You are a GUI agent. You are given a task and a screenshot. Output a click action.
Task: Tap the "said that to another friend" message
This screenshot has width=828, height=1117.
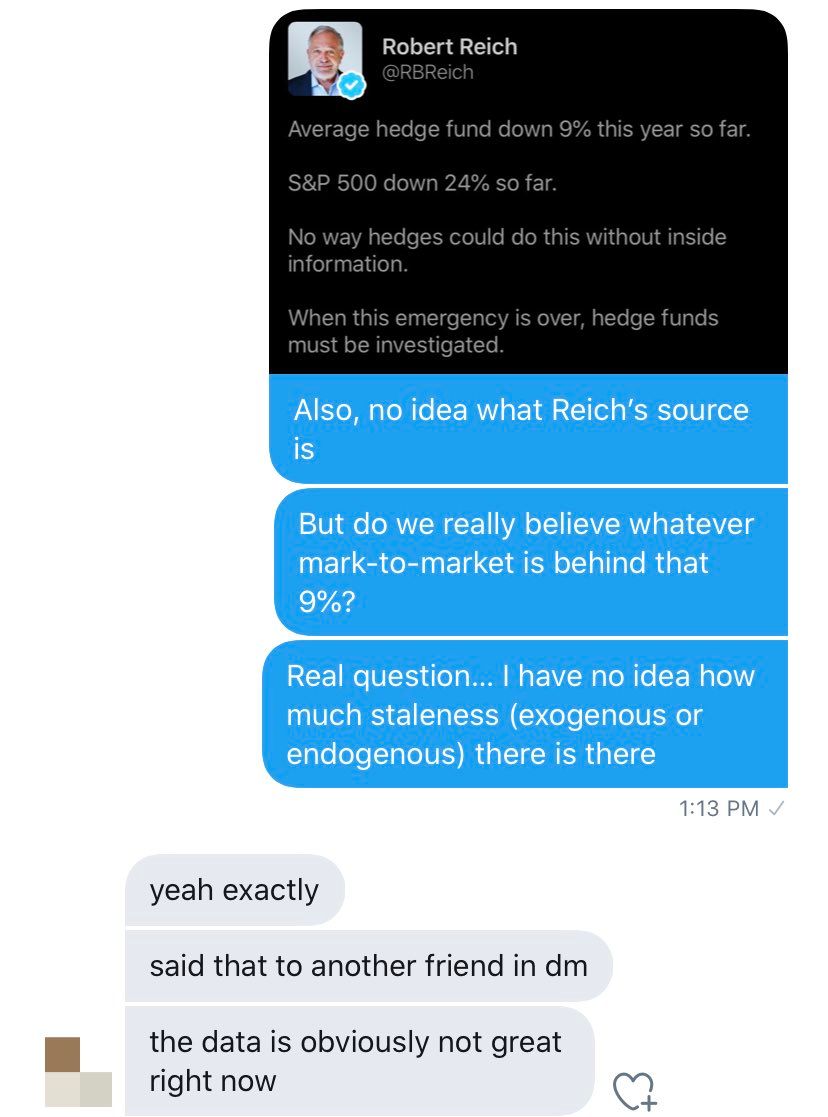point(368,966)
